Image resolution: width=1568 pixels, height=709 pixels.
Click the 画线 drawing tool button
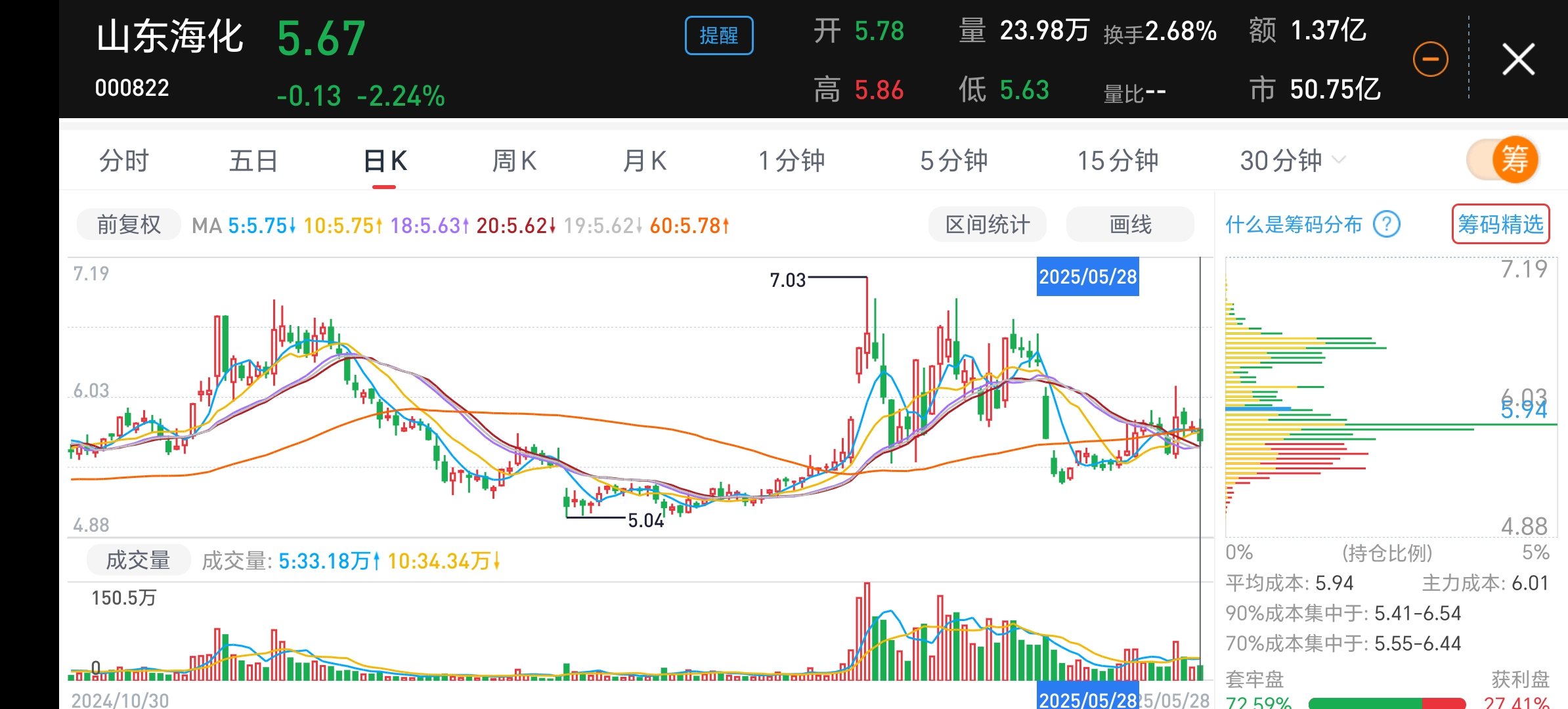pos(1130,225)
